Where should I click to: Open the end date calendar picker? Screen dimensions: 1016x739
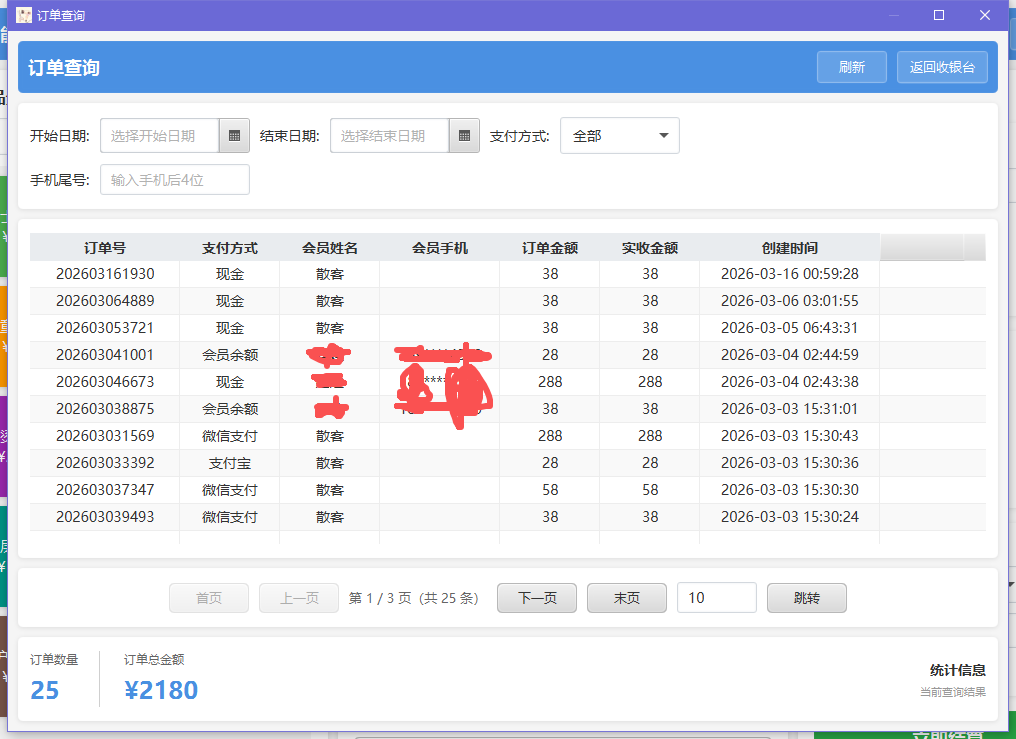pos(463,135)
